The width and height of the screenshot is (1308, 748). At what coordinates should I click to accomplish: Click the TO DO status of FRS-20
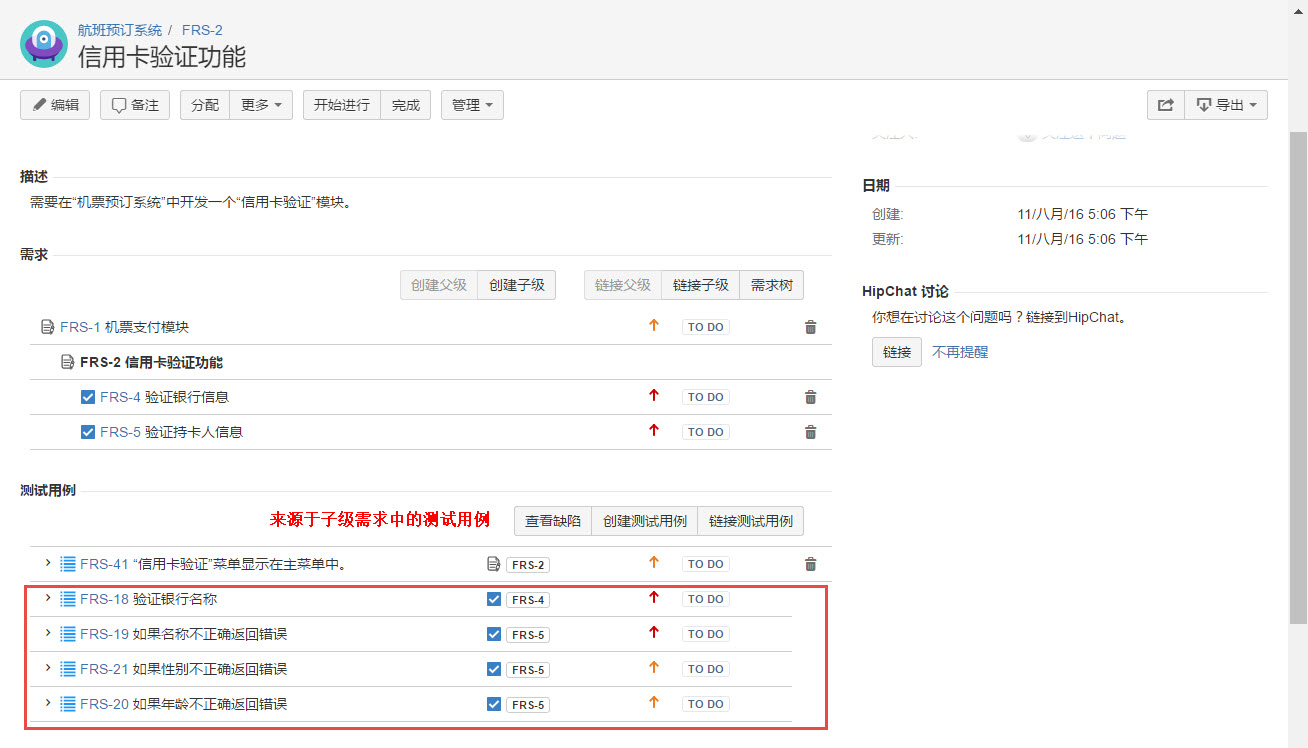[706, 704]
